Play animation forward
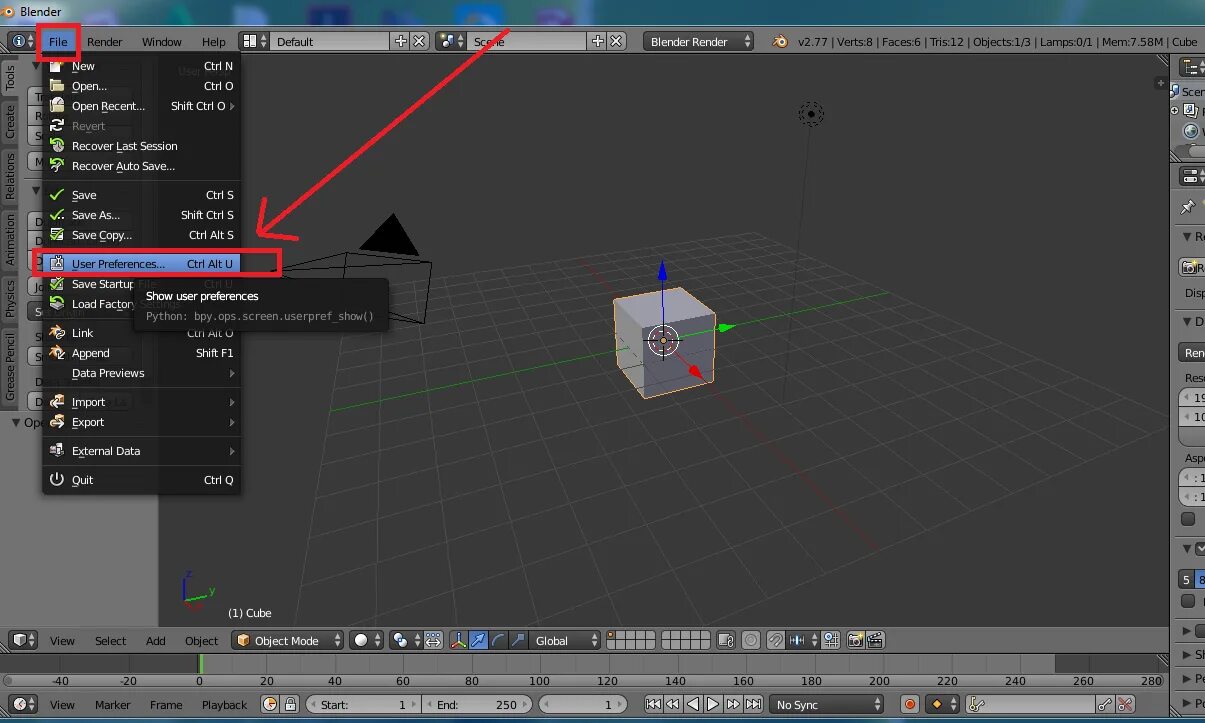Image resolution: width=1205 pixels, height=723 pixels. pyautogui.click(x=713, y=705)
